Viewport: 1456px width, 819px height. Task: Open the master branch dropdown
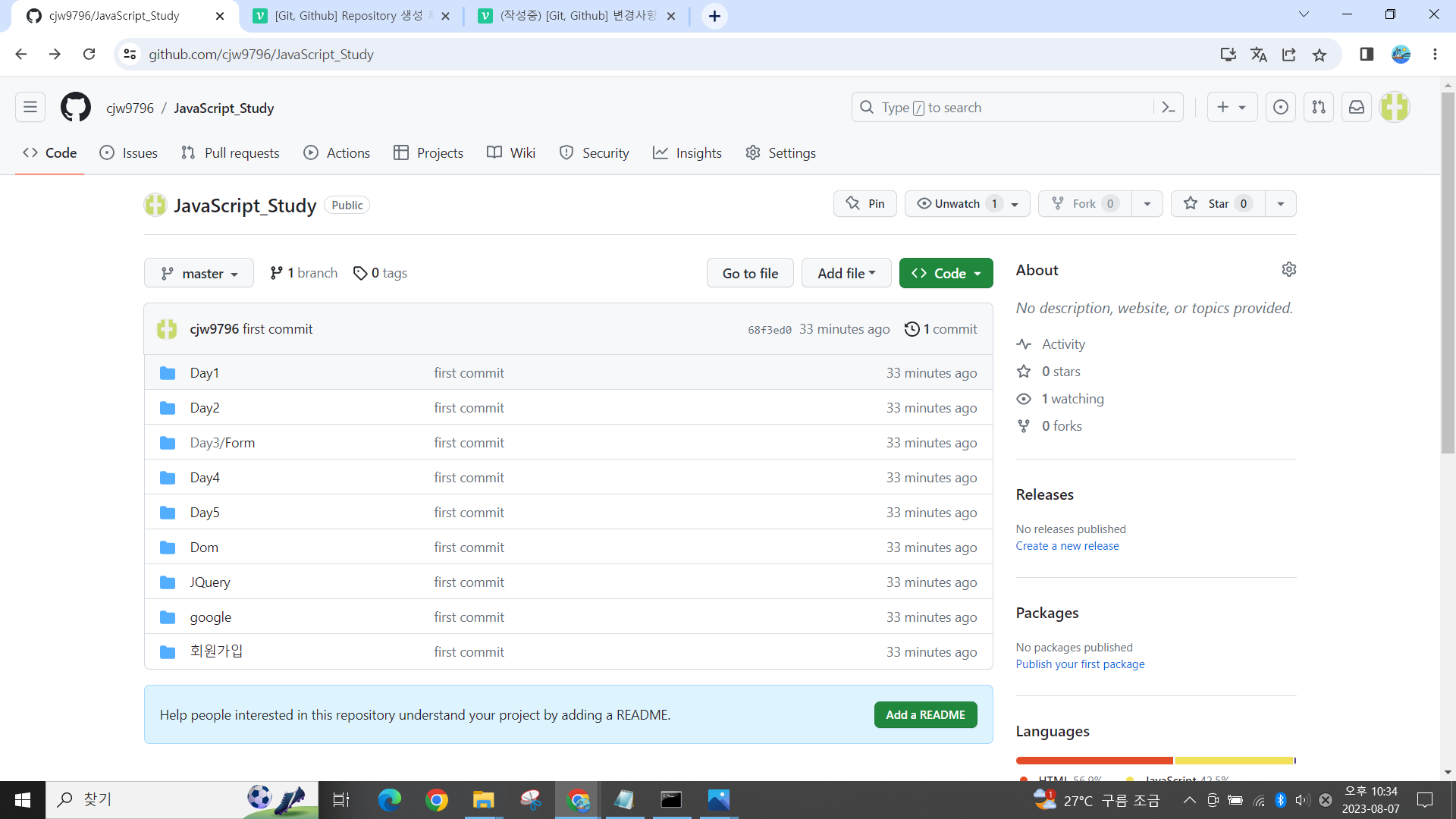pyautogui.click(x=198, y=273)
